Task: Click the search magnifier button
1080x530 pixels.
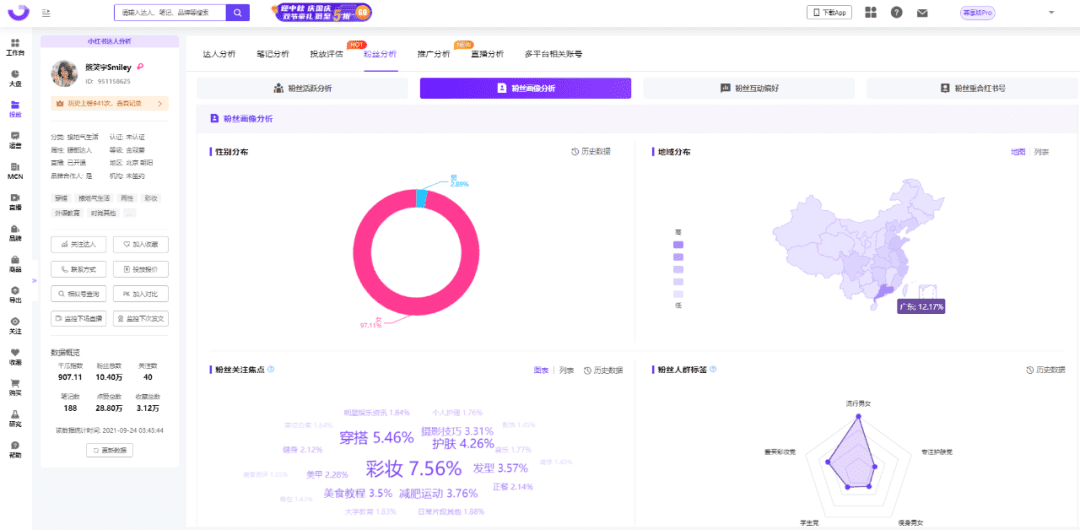Action: 237,12
